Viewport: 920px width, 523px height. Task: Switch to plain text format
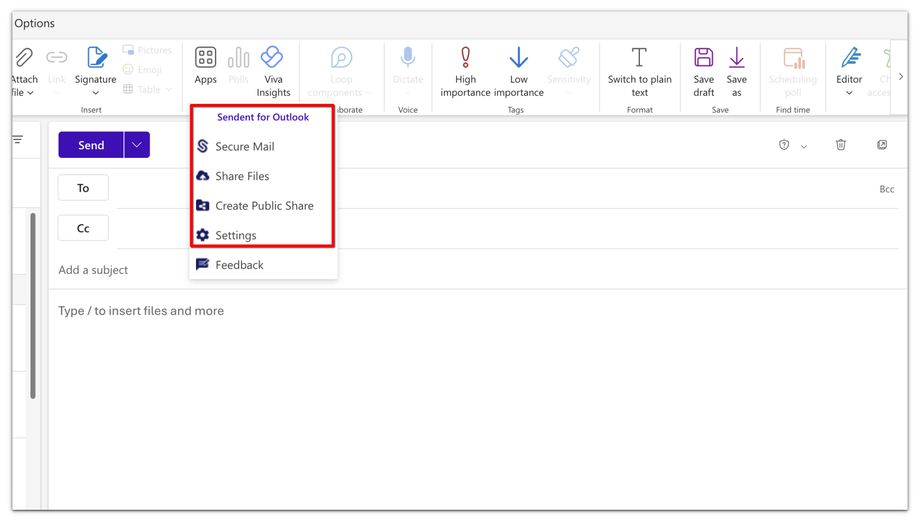[x=640, y=72]
